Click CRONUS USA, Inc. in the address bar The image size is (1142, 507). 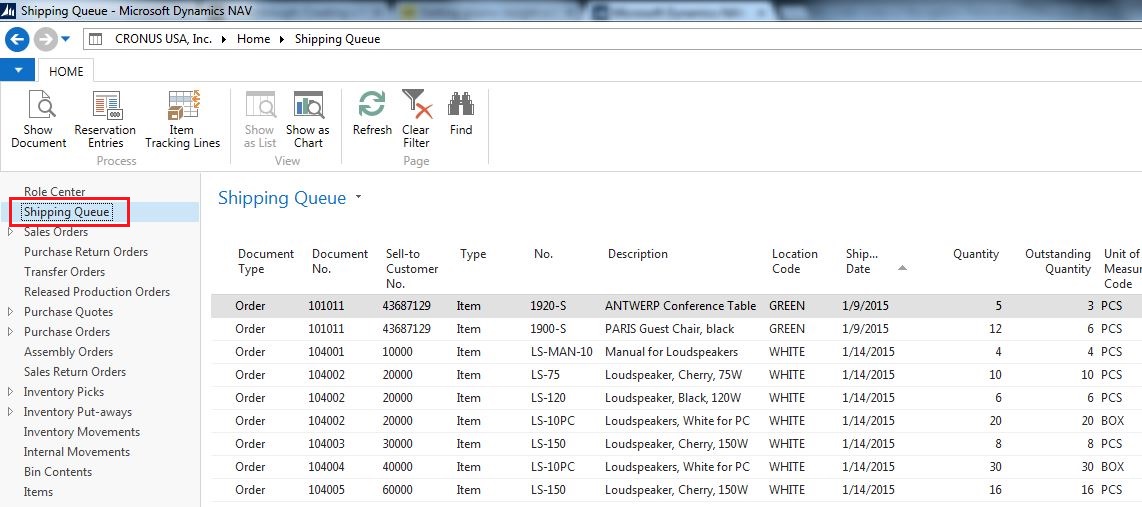point(163,39)
